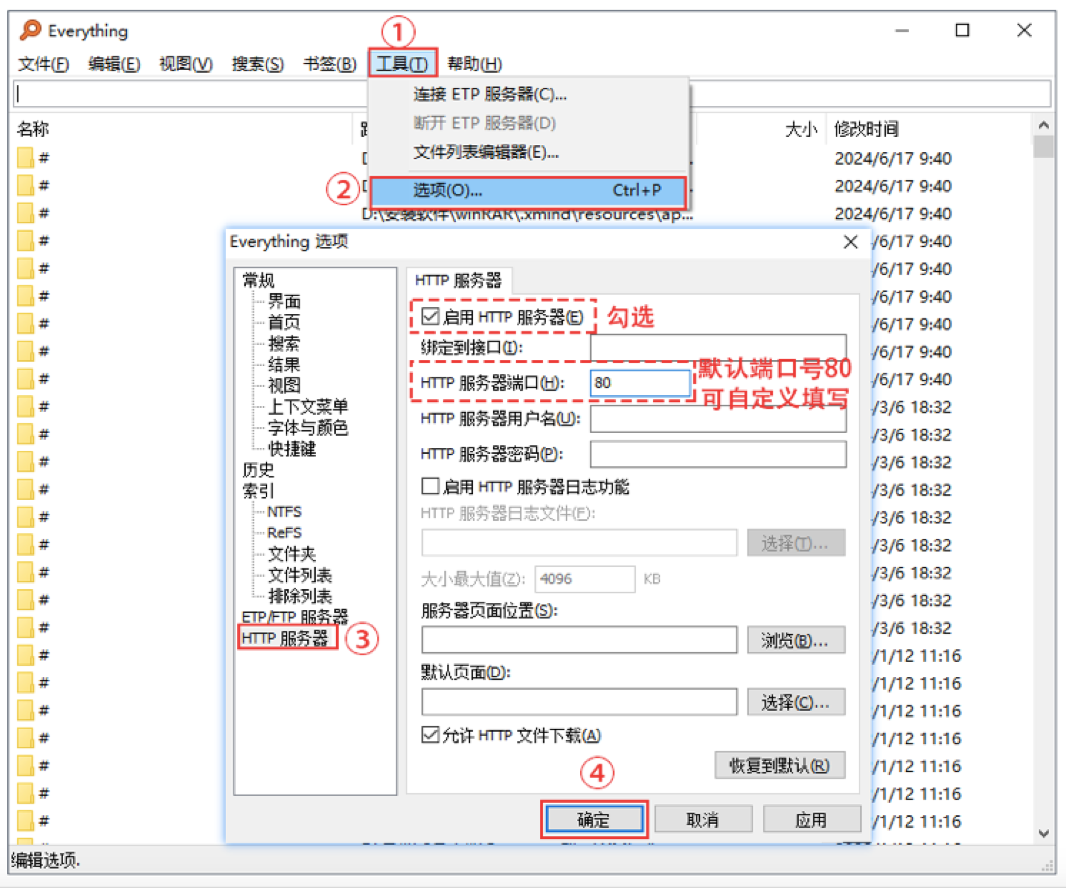Select 界面 in the options tree
Screen dimensions: 1066x888
284,301
